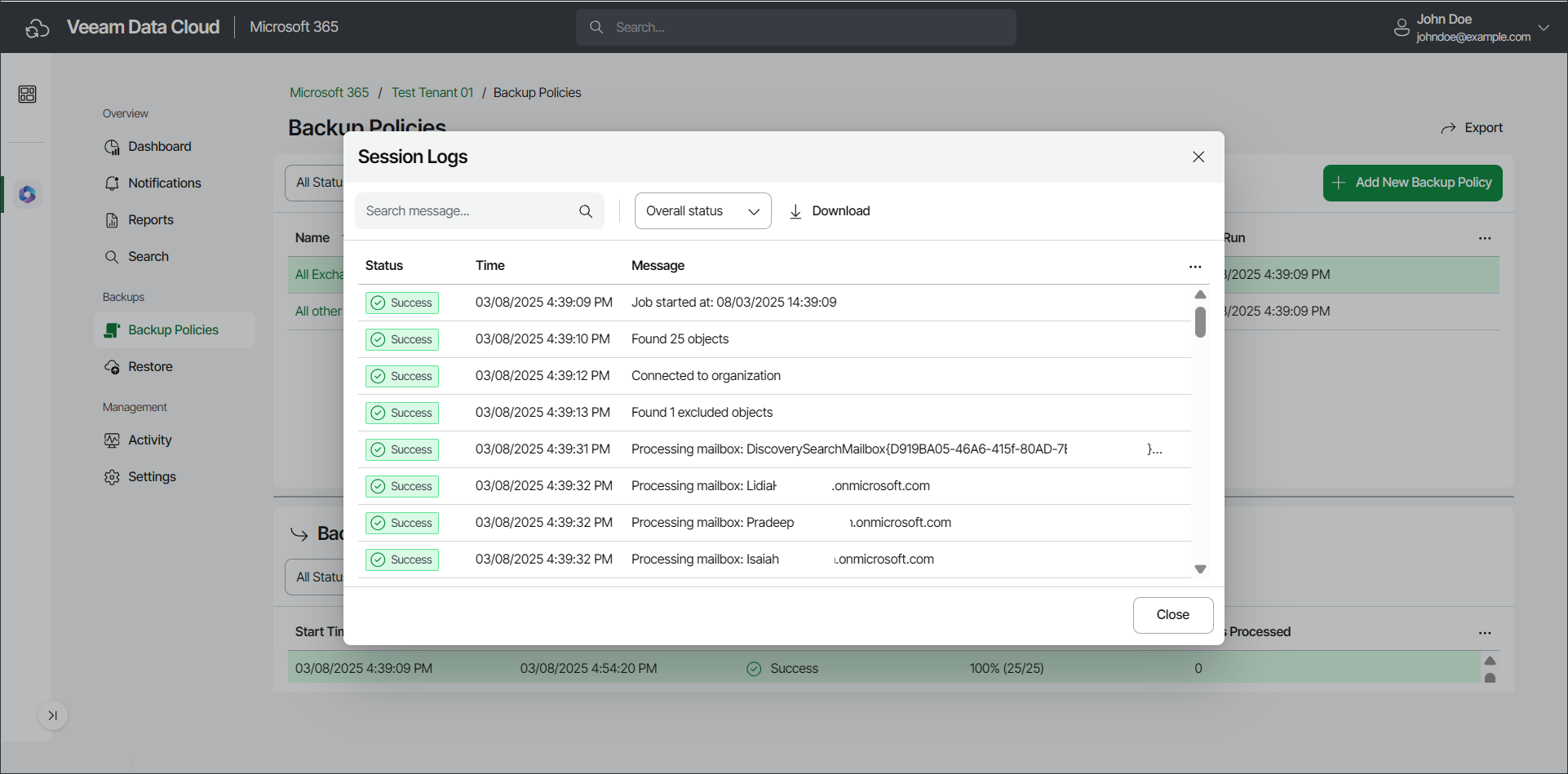Click Success badge for Connected to organization row
The height and width of the screenshot is (774, 1568).
click(402, 377)
